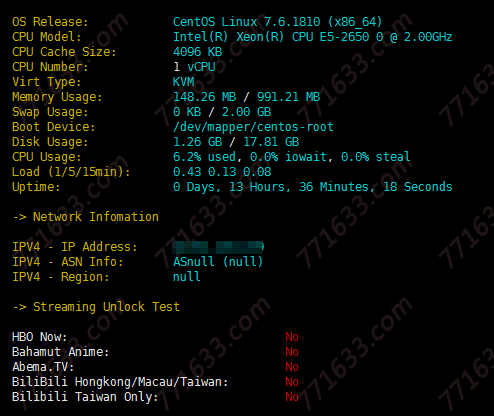Image resolution: width=494 pixels, height=416 pixels.
Task: Click the 1 vCPU value
Action: [x=194, y=67]
